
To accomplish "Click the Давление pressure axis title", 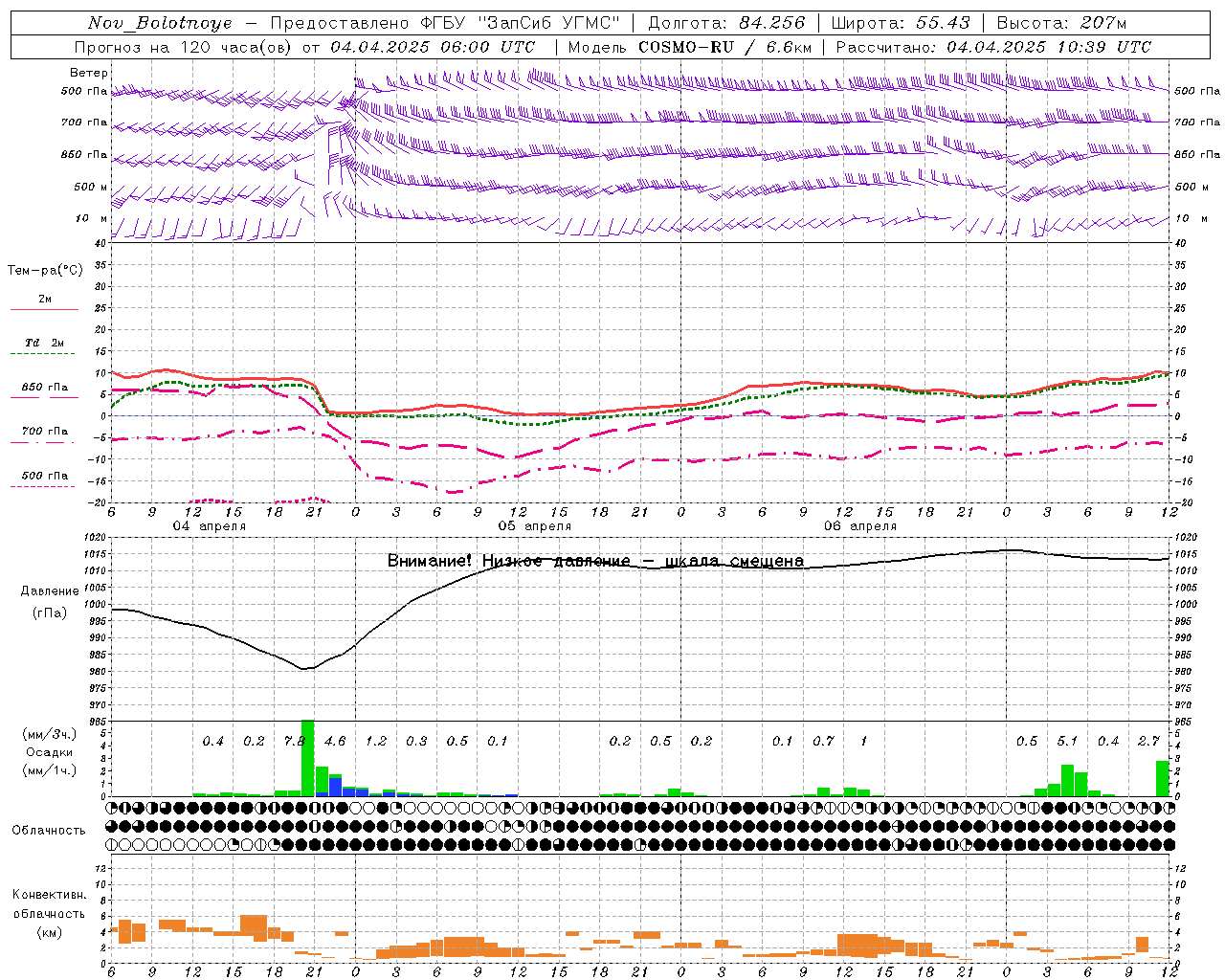I will pos(50,591).
